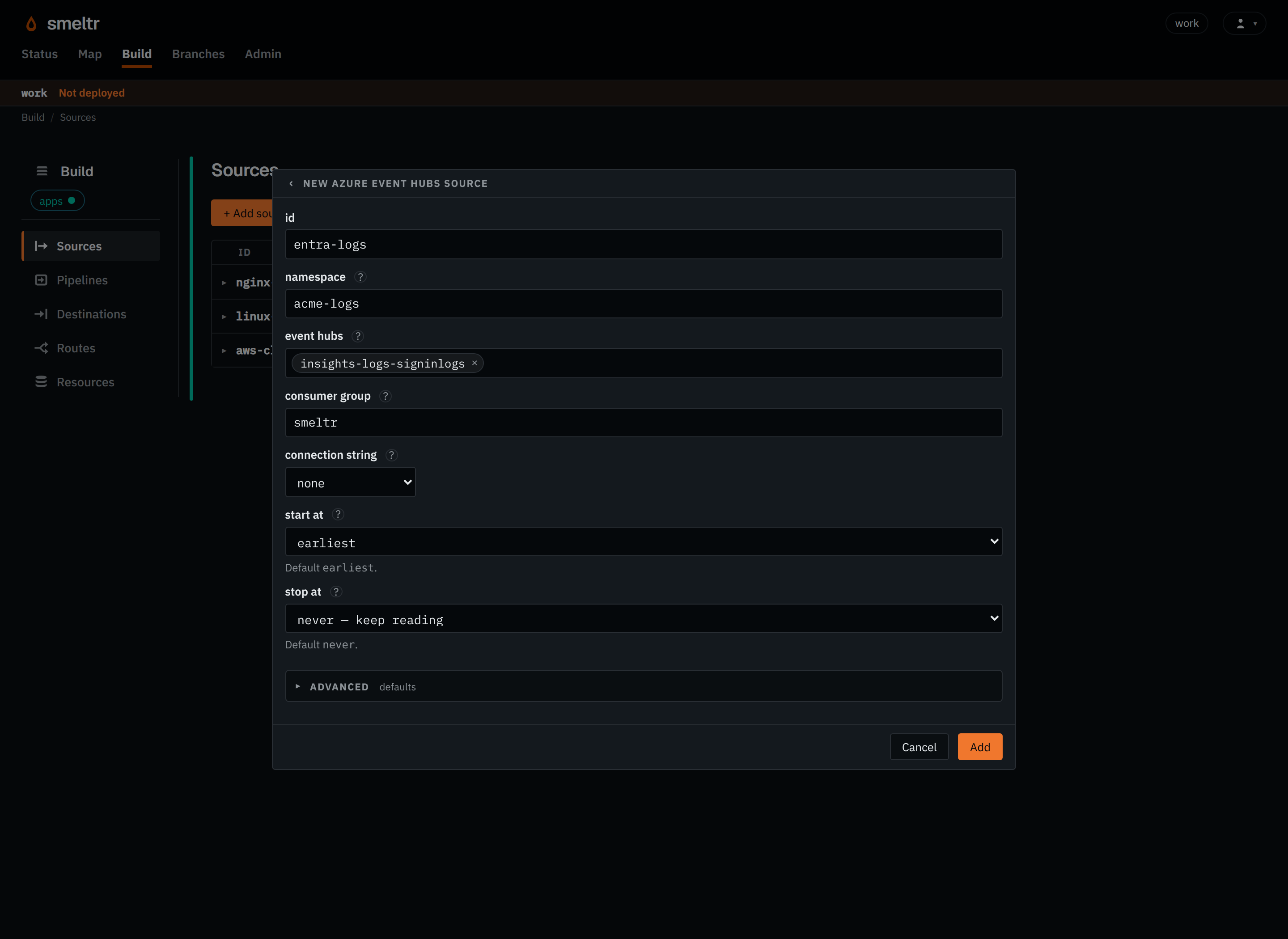Open the connection string dropdown

point(350,482)
